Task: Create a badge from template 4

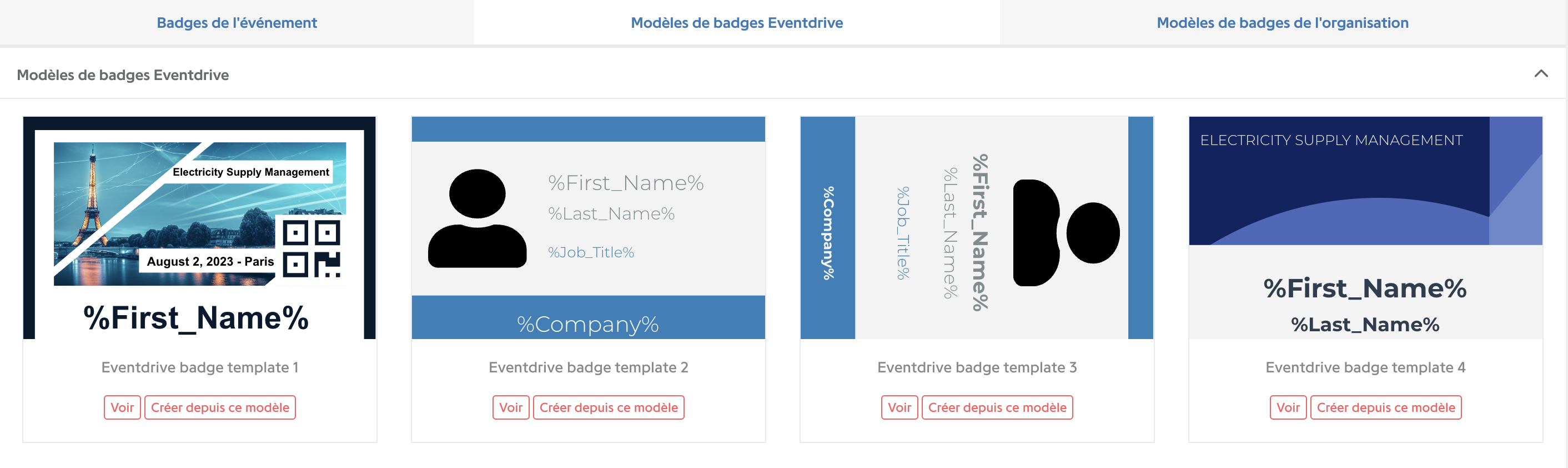Action: (x=1386, y=407)
